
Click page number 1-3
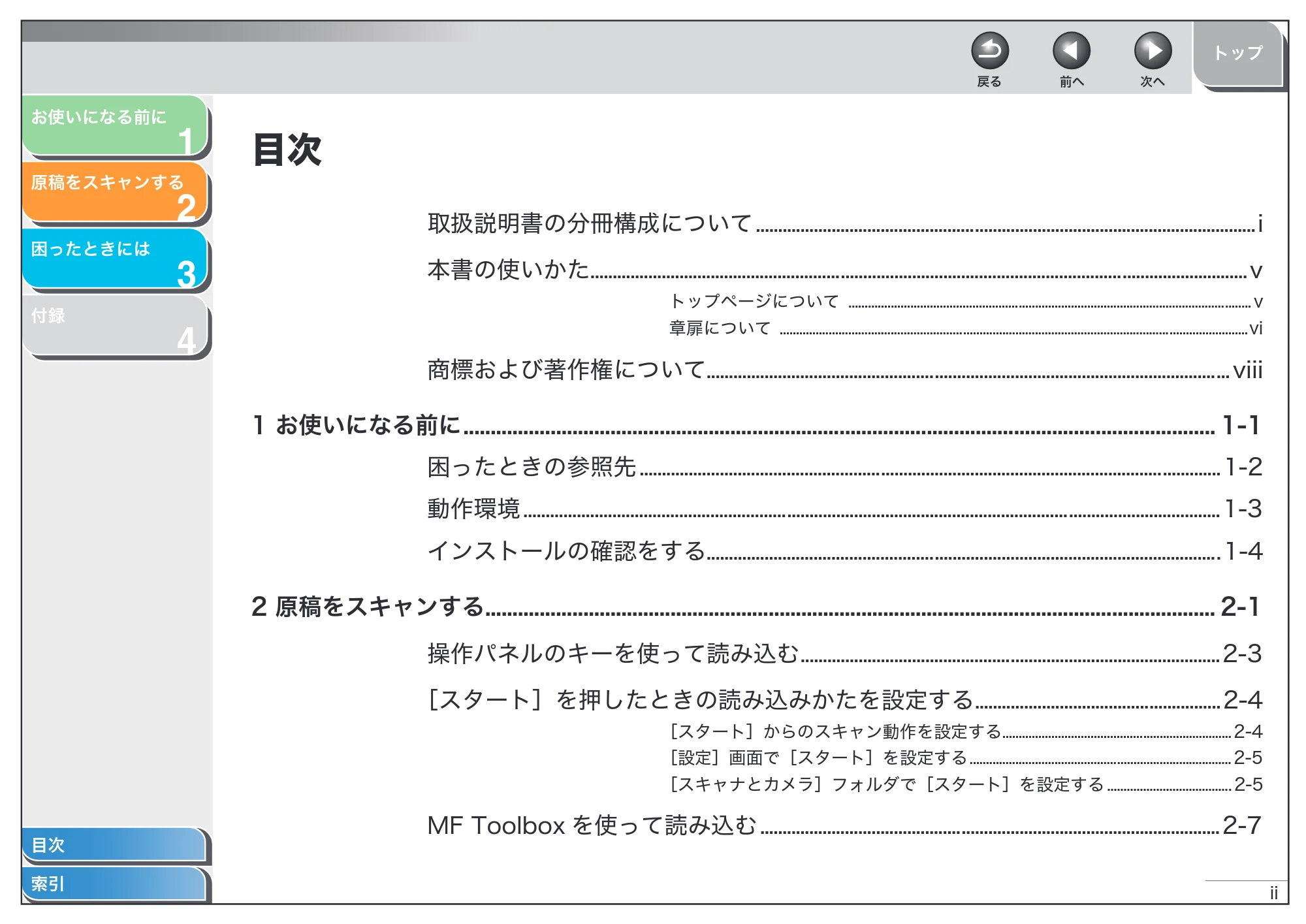1243,509
